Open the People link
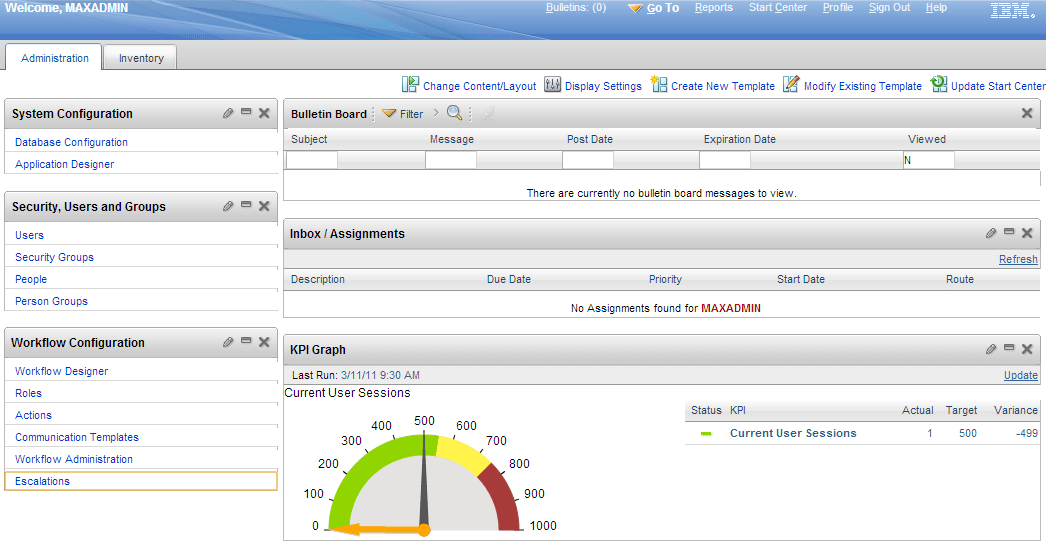Viewport: 1046px width, 544px height. point(31,279)
